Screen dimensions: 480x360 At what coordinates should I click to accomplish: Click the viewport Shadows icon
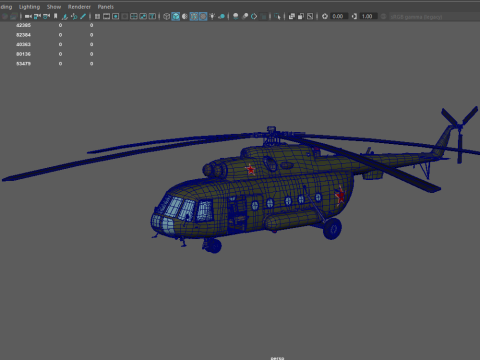click(221, 16)
